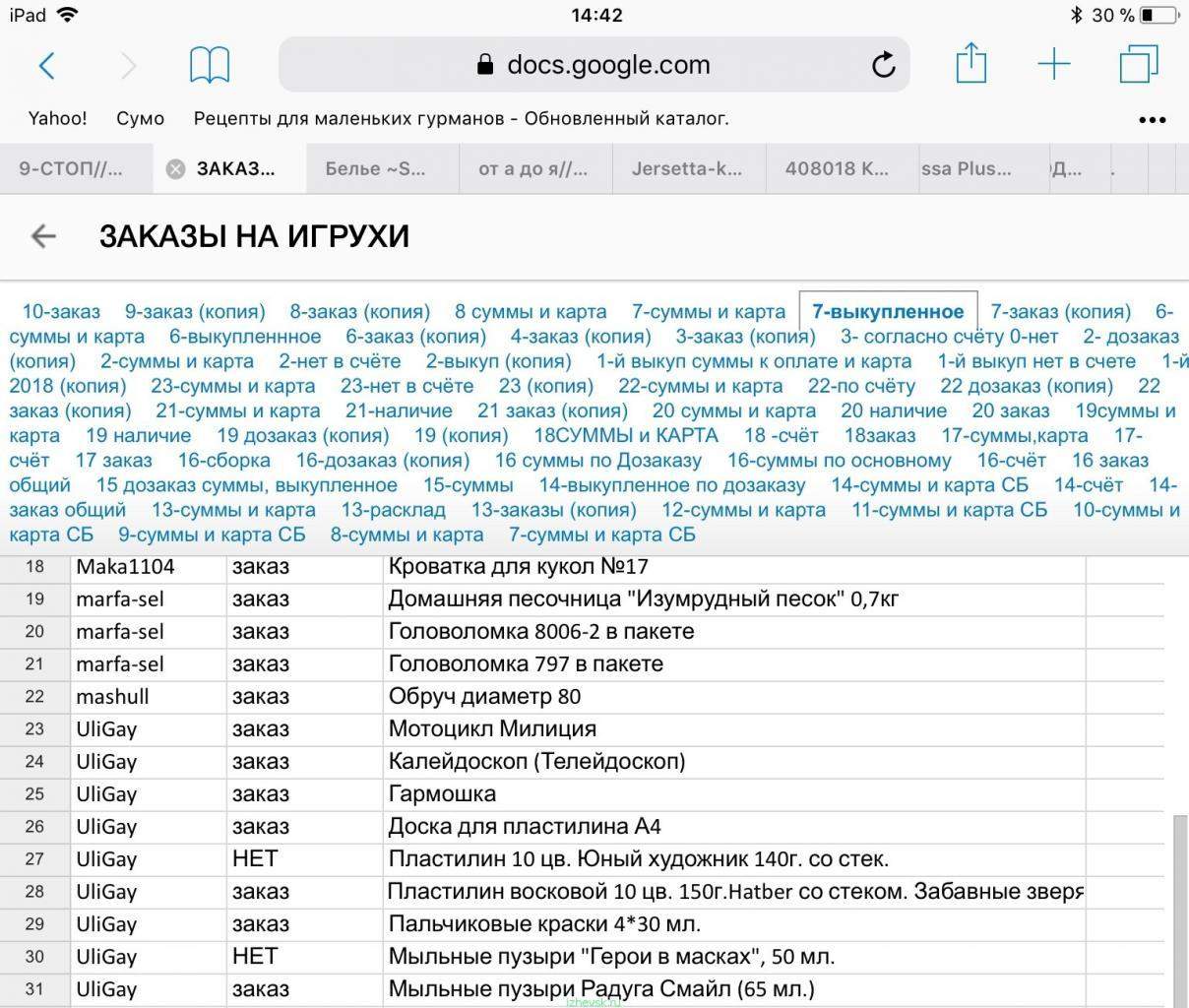This screenshot has width=1189, height=1008.
Task: Tap the back arrow beside ЗАКАЗЫ НА ИГРУХИ
Action: pos(43,236)
